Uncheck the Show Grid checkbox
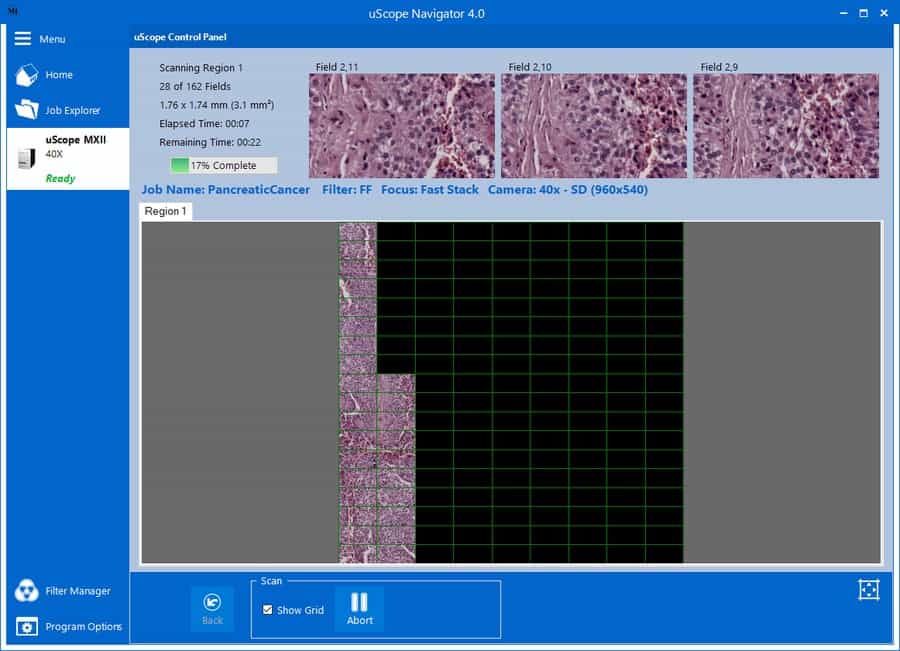900x651 pixels. (268, 610)
